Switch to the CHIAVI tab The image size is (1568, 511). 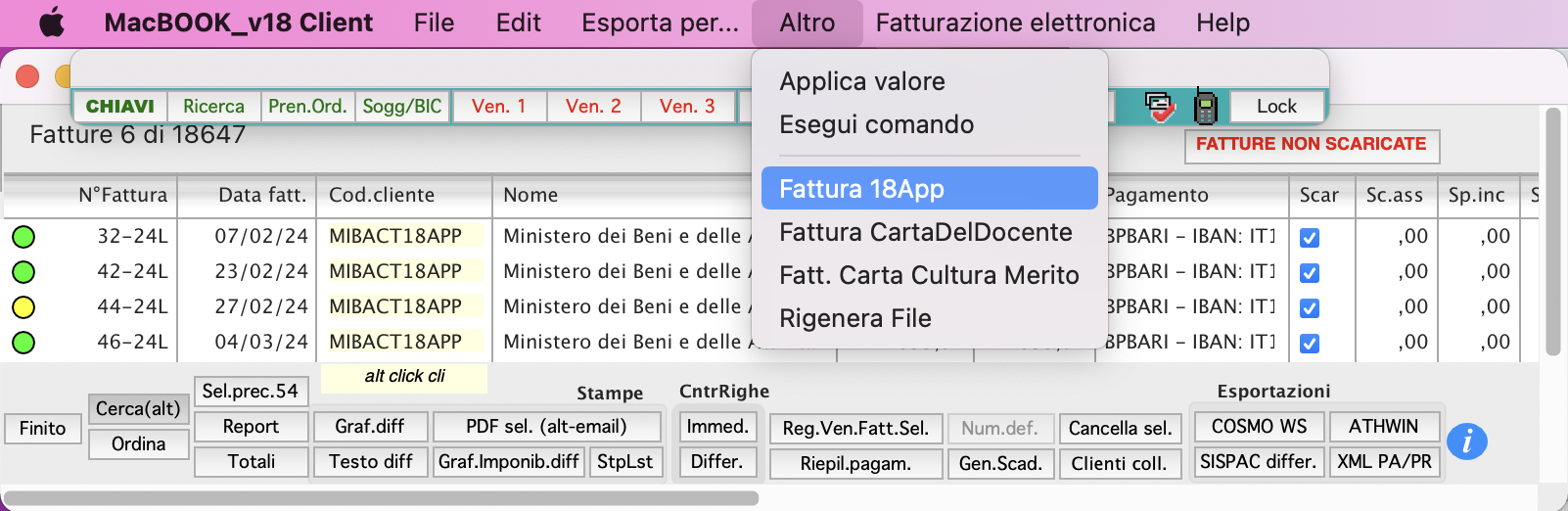pyautogui.click(x=120, y=106)
